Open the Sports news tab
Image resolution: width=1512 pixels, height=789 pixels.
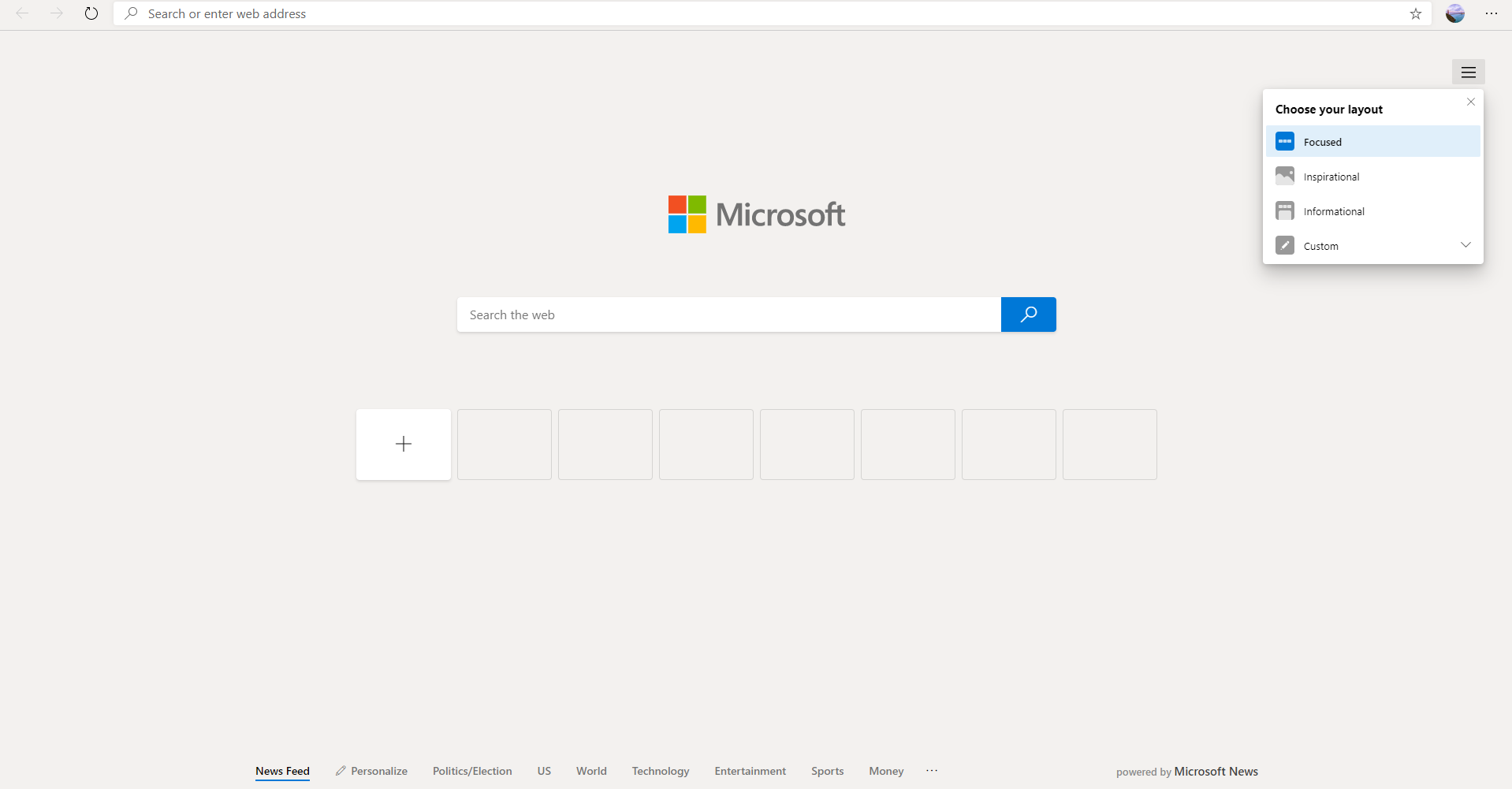(x=827, y=772)
